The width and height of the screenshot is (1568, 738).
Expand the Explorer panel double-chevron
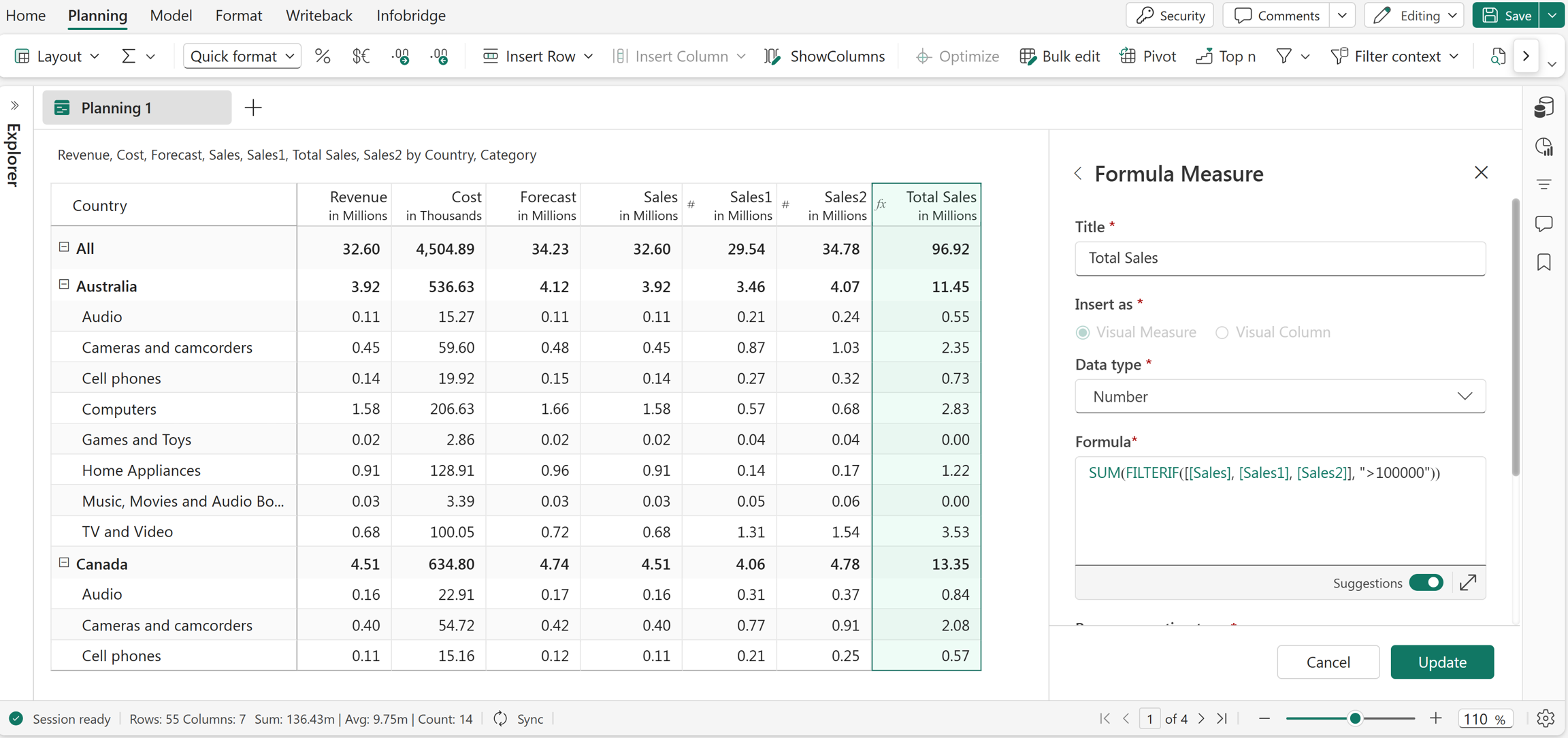coord(14,106)
